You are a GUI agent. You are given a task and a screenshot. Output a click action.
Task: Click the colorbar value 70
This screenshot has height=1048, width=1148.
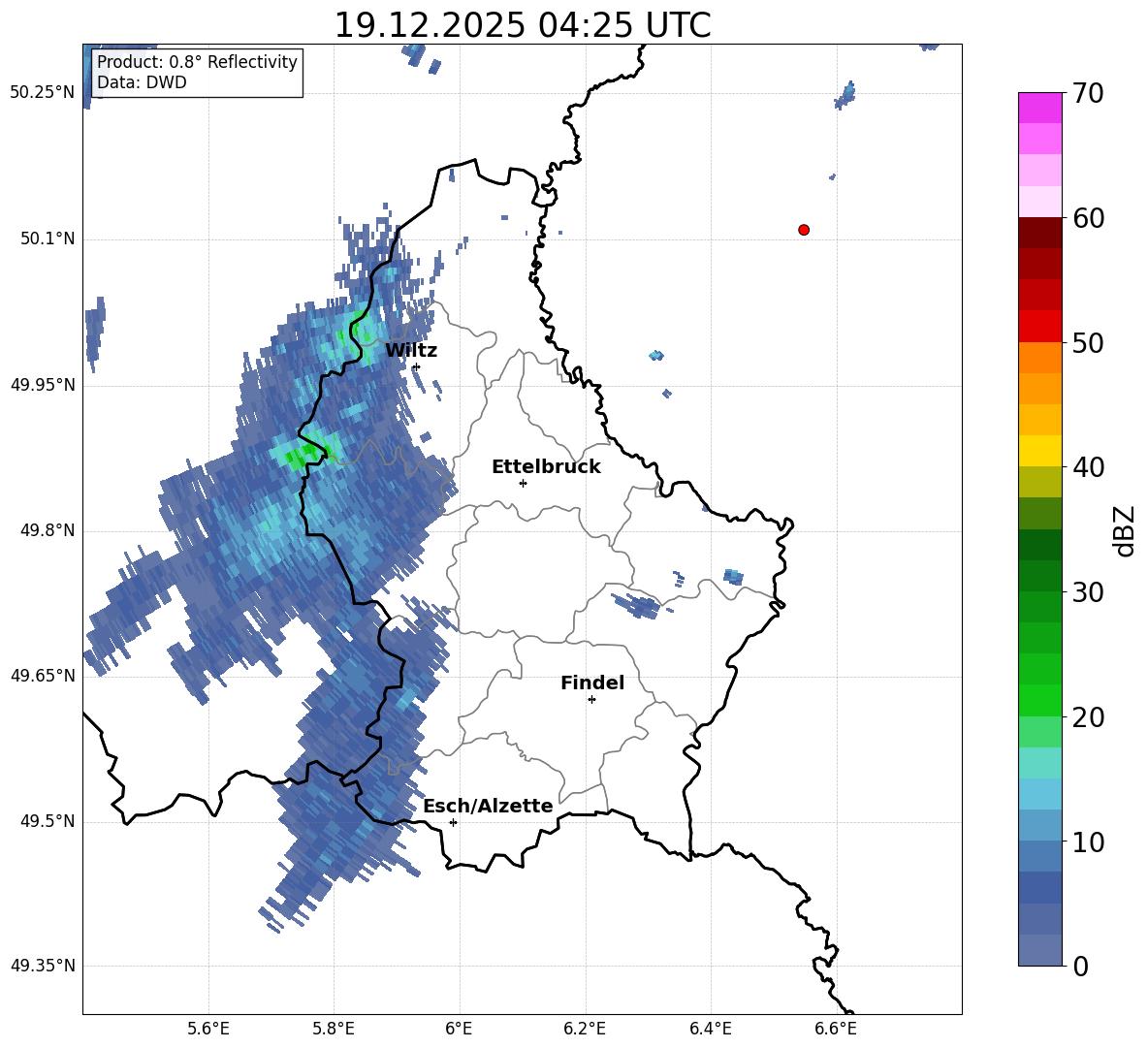coord(1088,93)
